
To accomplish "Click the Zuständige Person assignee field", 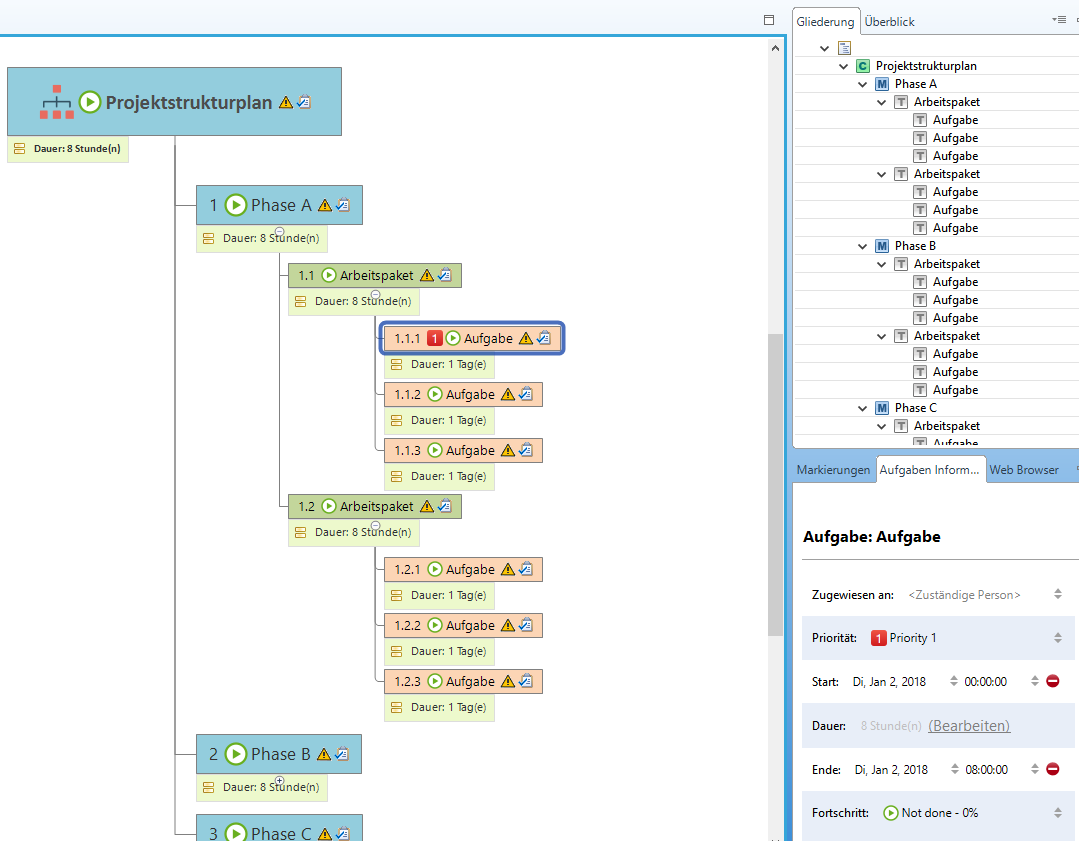I will 964,595.
